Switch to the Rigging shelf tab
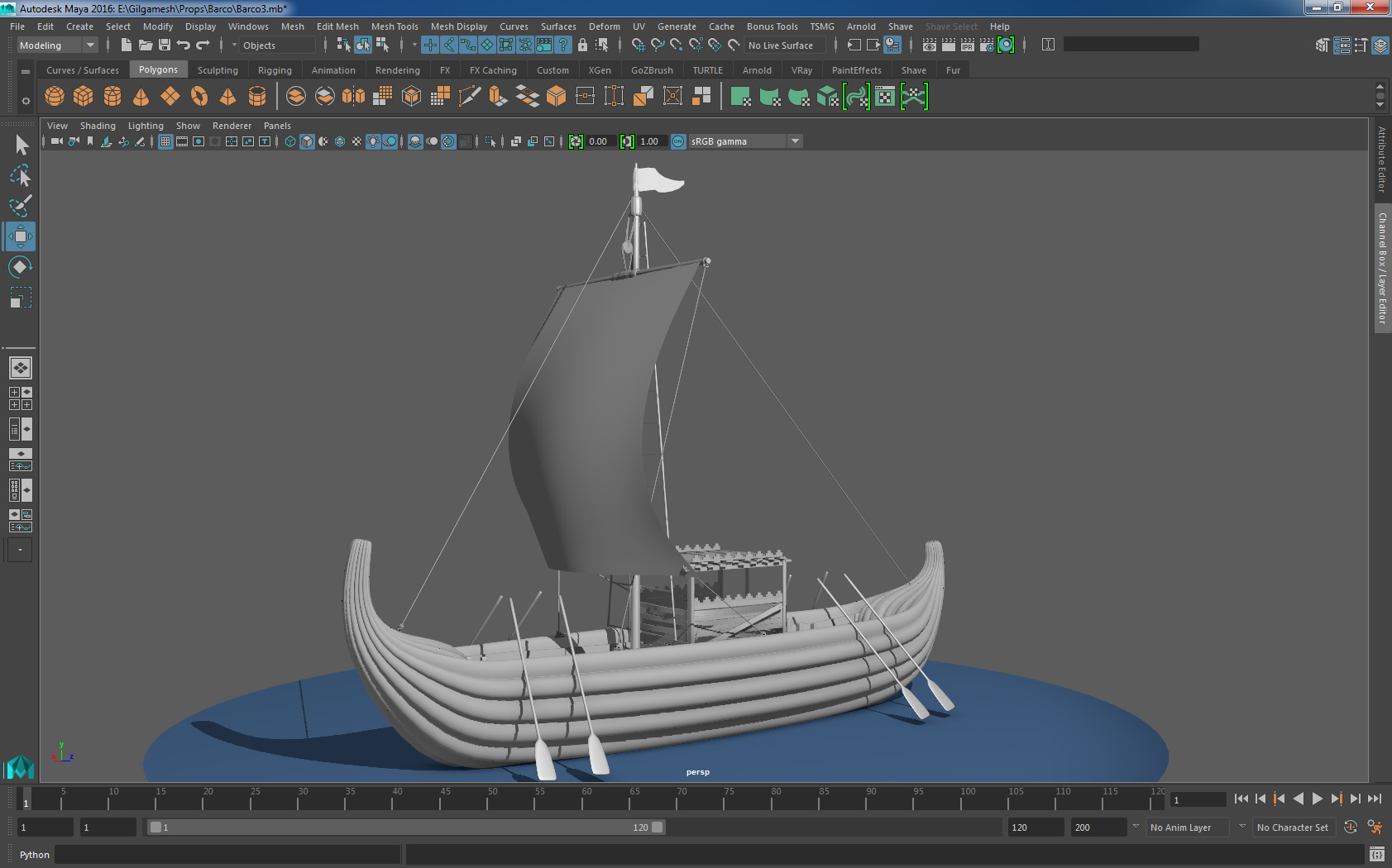 tap(275, 70)
